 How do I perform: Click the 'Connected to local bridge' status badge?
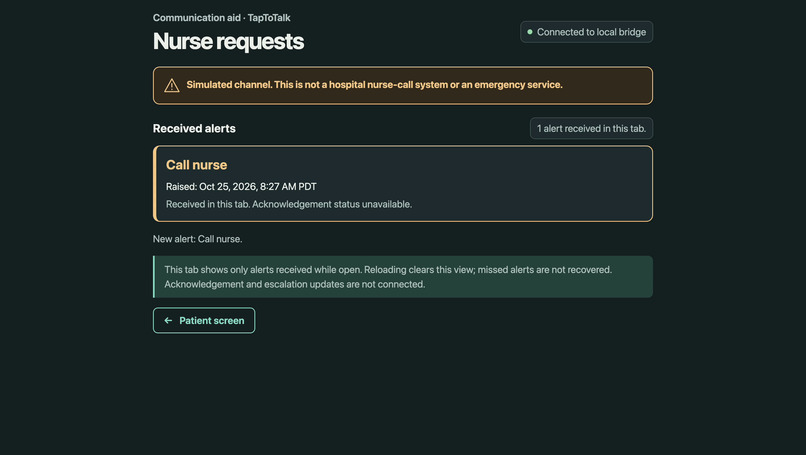[x=587, y=32]
